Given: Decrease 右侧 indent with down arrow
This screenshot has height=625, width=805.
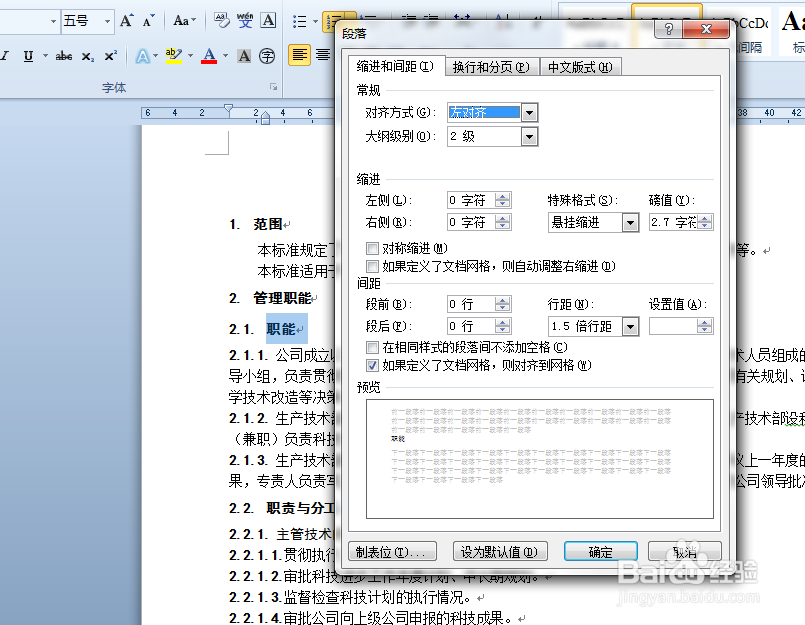Looking at the screenshot, I should (x=503, y=226).
